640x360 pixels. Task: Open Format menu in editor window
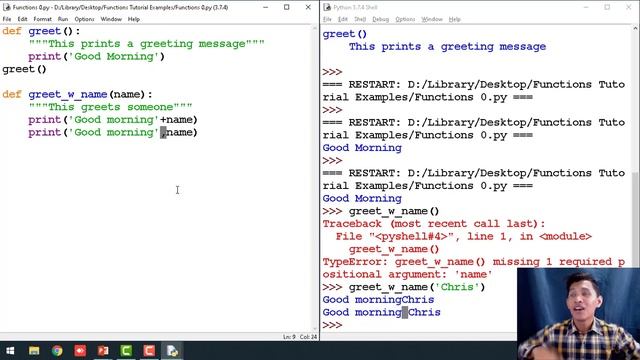(42, 19)
